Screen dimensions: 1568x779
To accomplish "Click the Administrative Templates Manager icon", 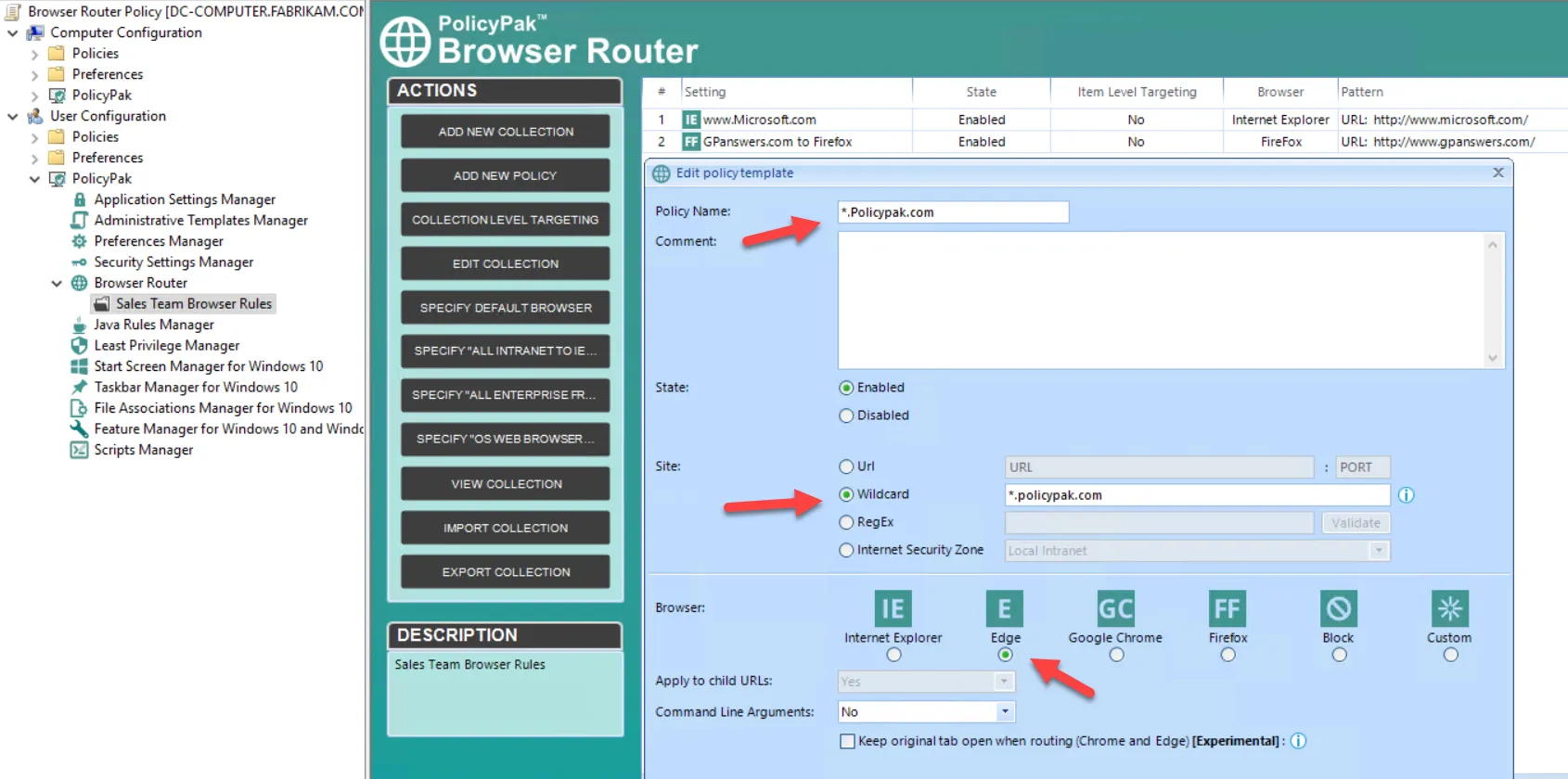I will (80, 220).
